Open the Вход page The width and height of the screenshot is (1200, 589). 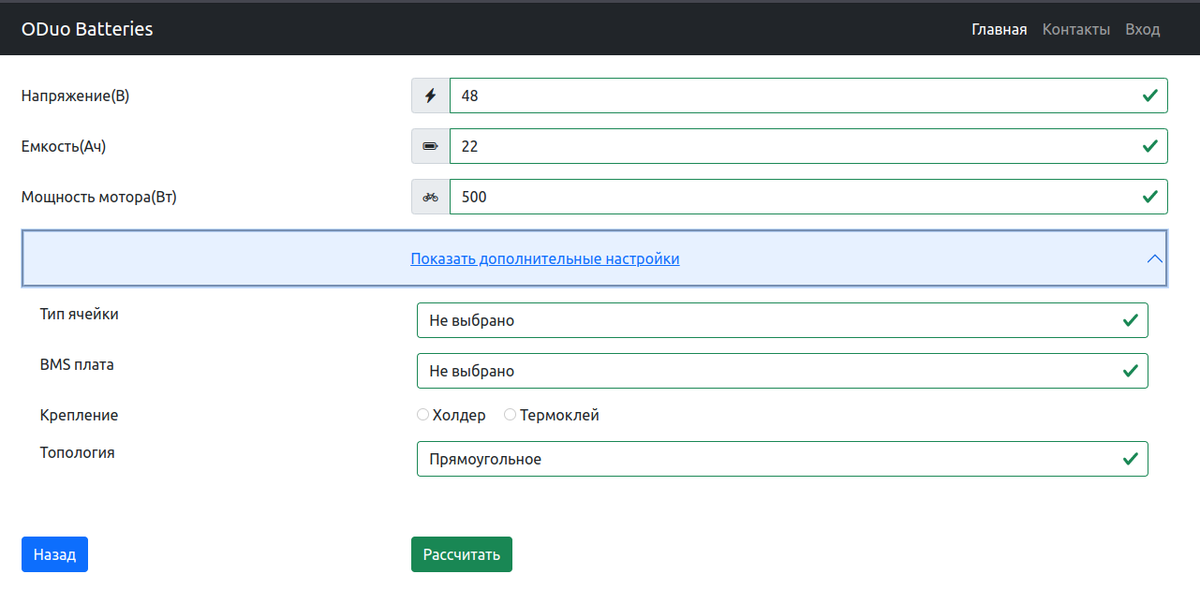coord(1142,28)
